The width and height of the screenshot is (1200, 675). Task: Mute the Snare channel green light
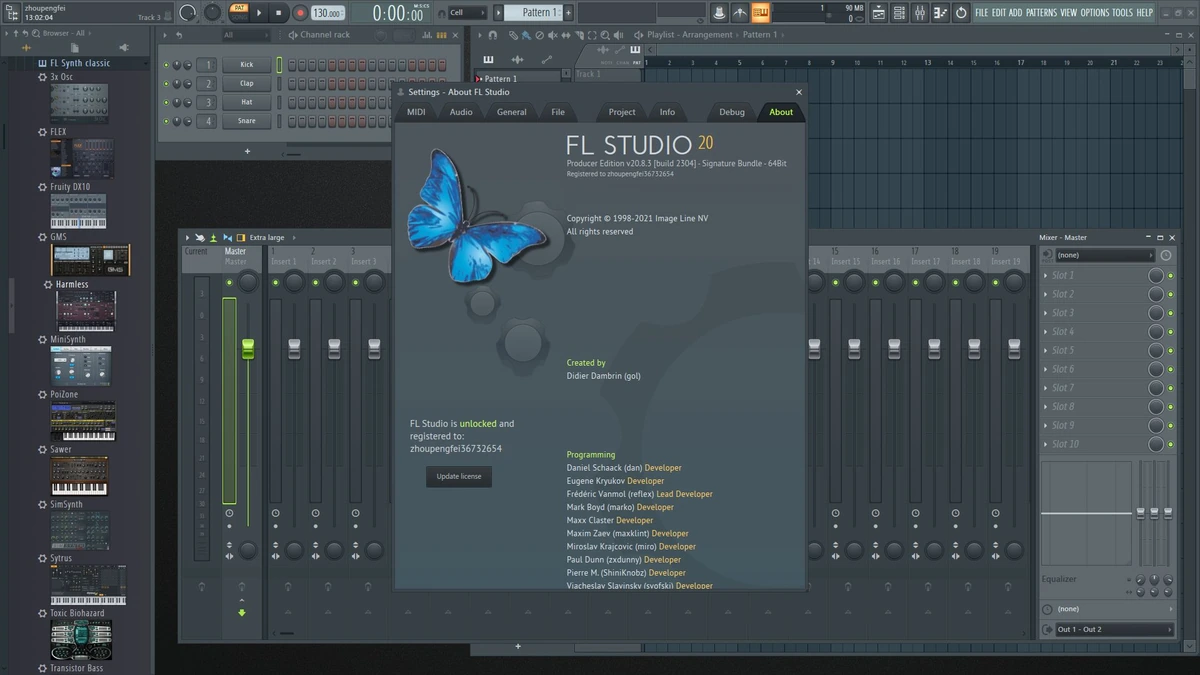tap(166, 121)
